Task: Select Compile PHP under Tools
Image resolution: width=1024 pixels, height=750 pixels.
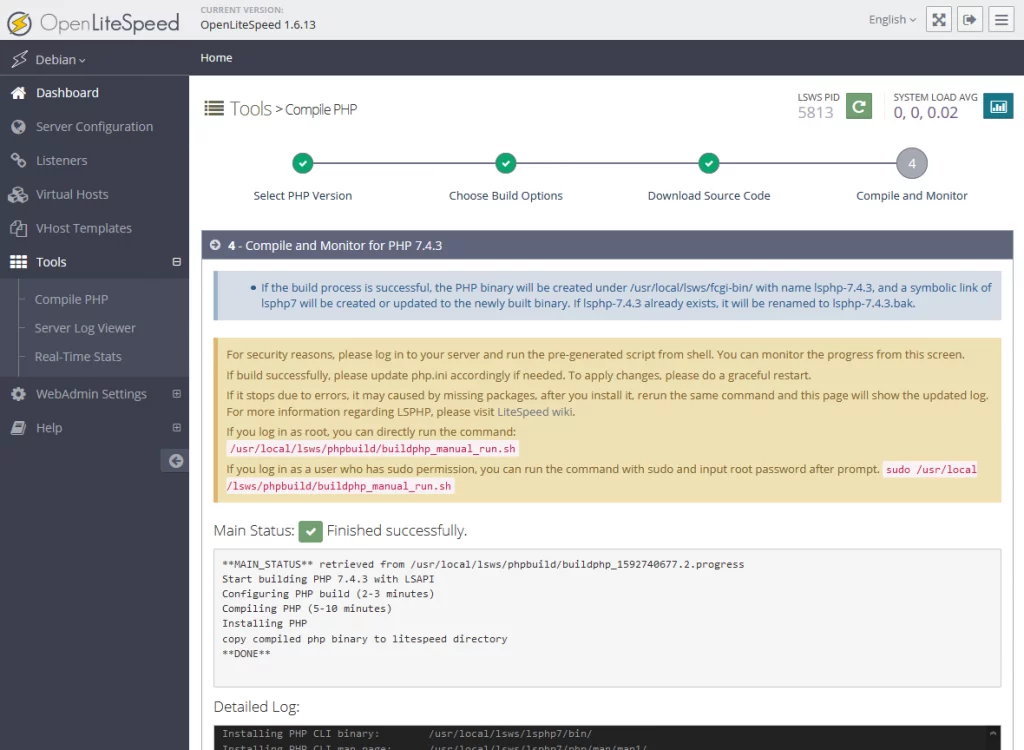Action: tap(71, 299)
